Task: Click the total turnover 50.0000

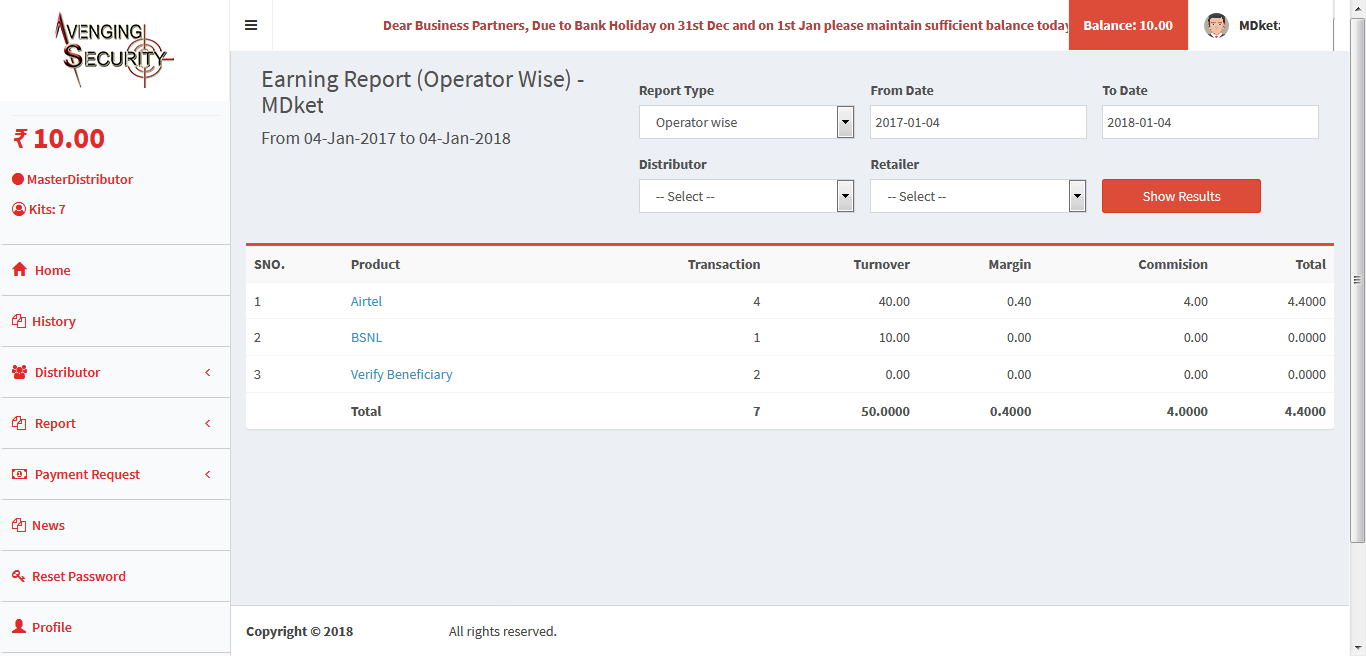Action: [x=885, y=411]
